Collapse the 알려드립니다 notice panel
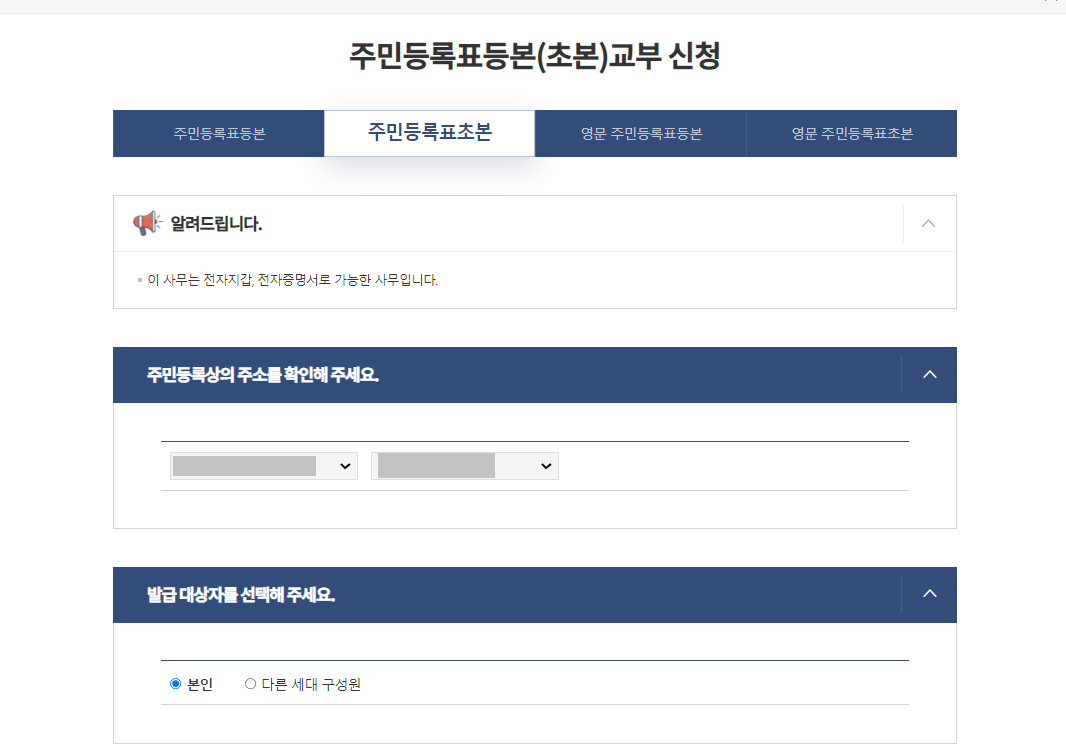This screenshot has width=1066, height=747. 929,224
